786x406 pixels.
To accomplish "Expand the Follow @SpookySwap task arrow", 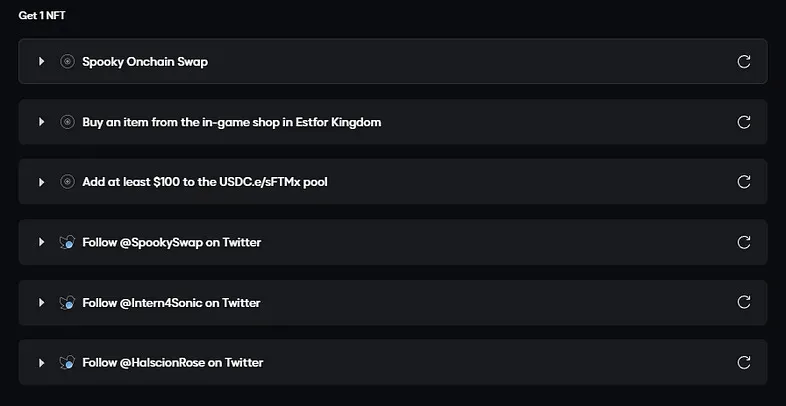I will point(42,242).
